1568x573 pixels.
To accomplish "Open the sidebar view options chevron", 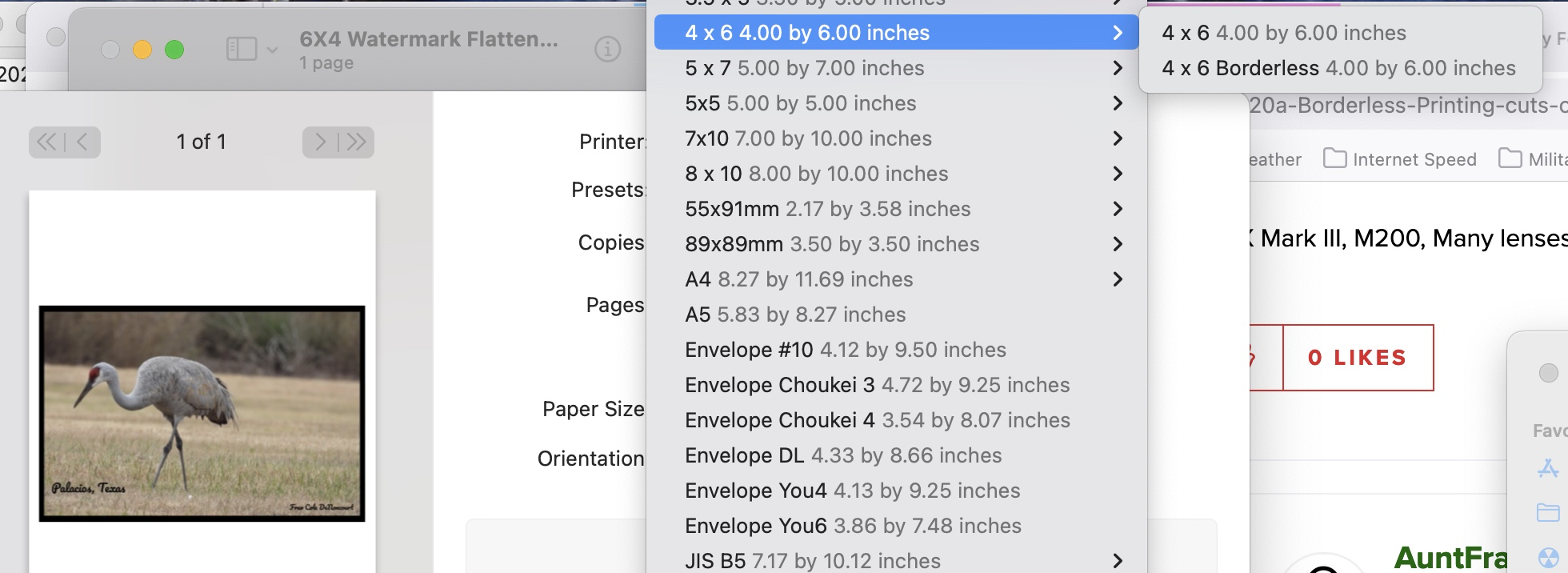I will (x=272, y=50).
